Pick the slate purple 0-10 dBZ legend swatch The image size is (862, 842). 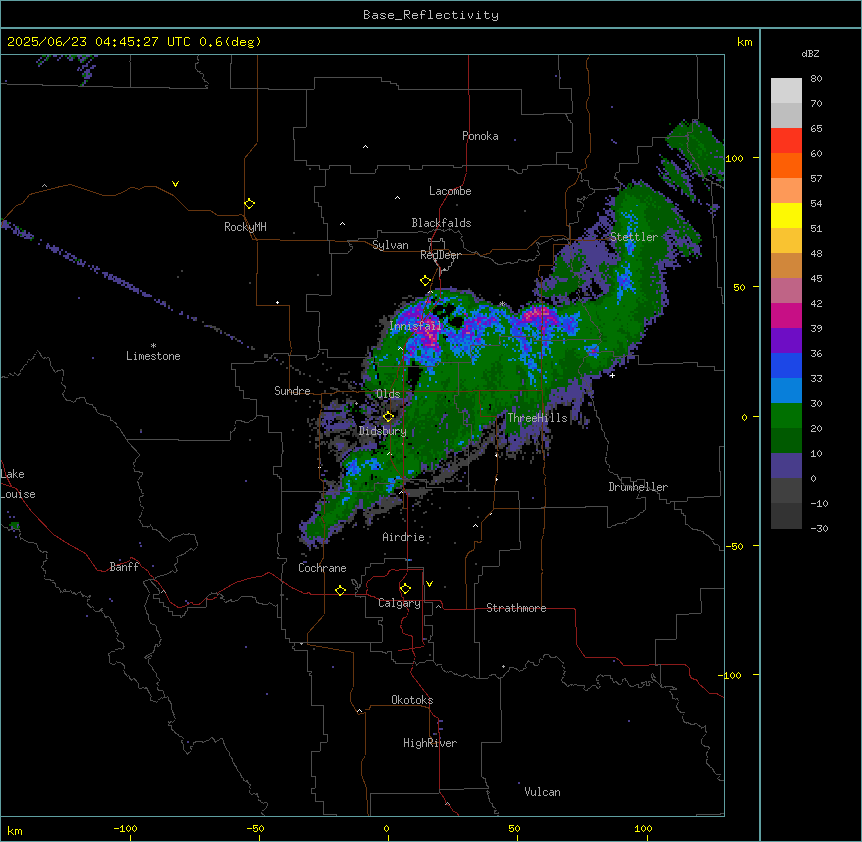[x=786, y=466]
